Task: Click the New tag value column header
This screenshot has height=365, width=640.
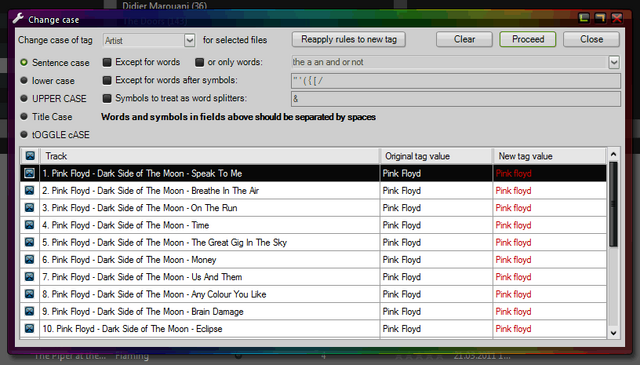Action: point(549,156)
